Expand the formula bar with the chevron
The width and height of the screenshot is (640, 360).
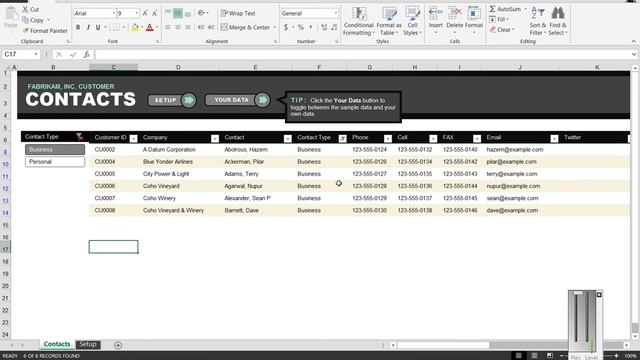click(633, 54)
